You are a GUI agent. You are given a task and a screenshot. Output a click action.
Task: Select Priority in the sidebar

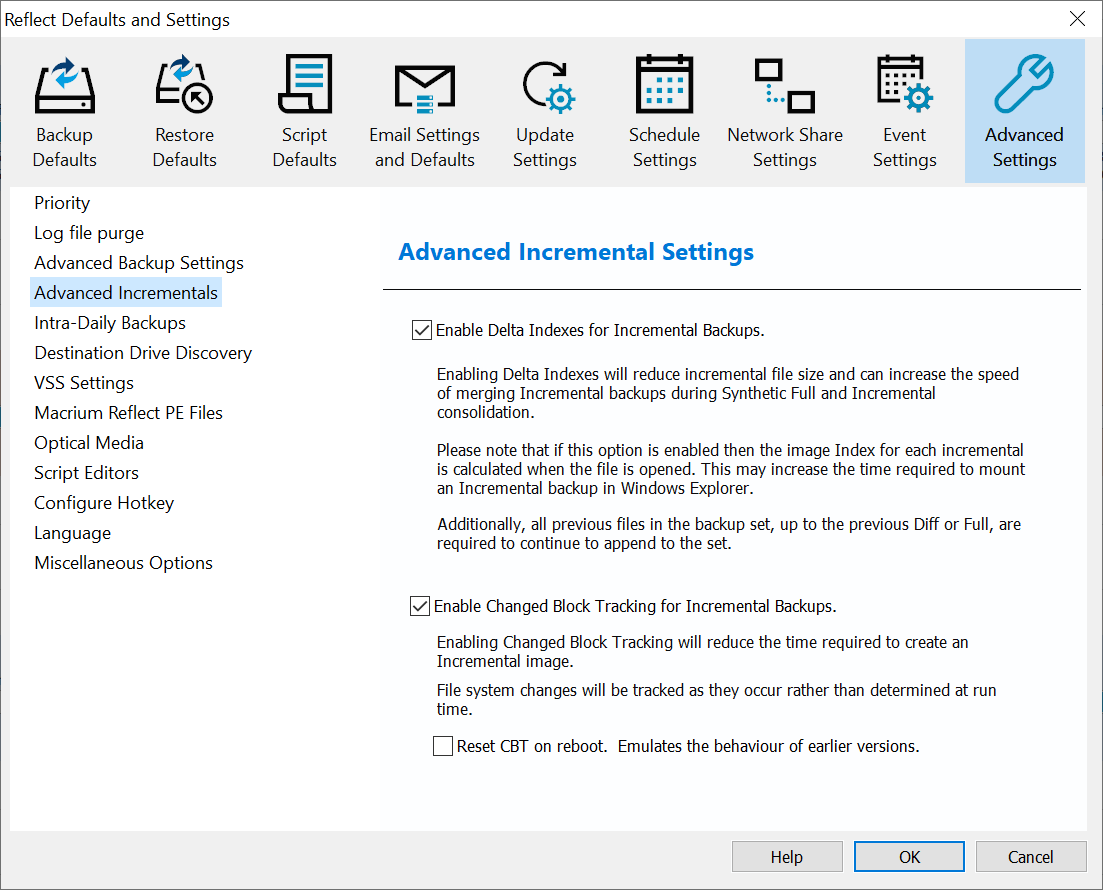coord(62,203)
